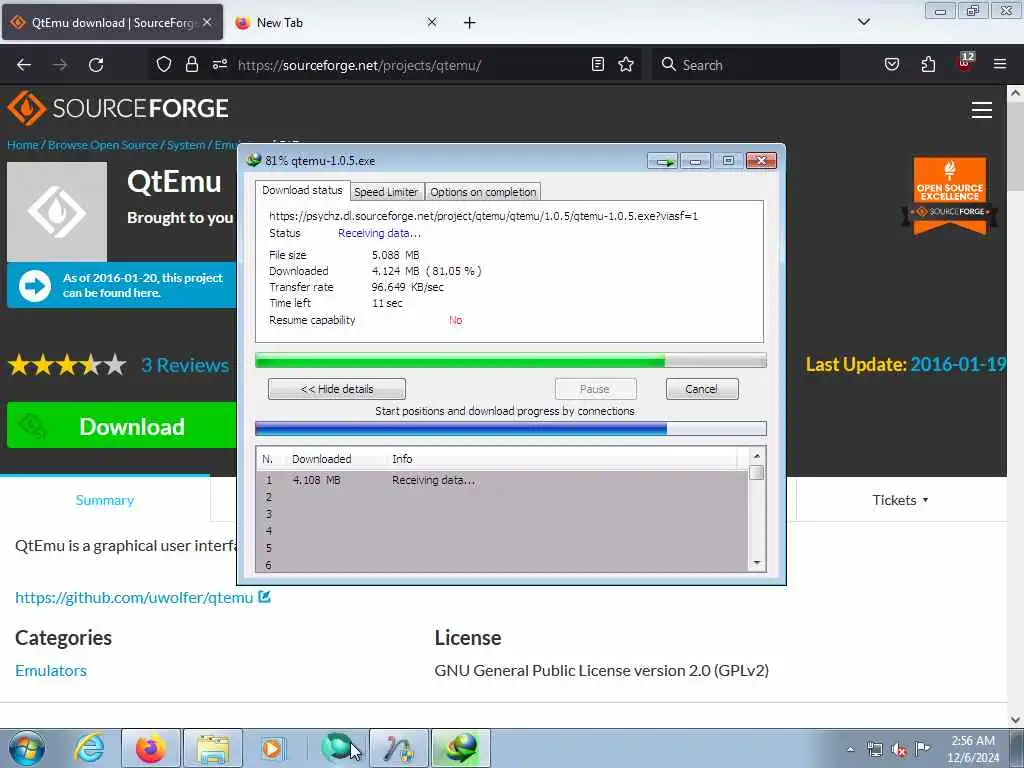Open Options on completion tab

[x=483, y=192]
